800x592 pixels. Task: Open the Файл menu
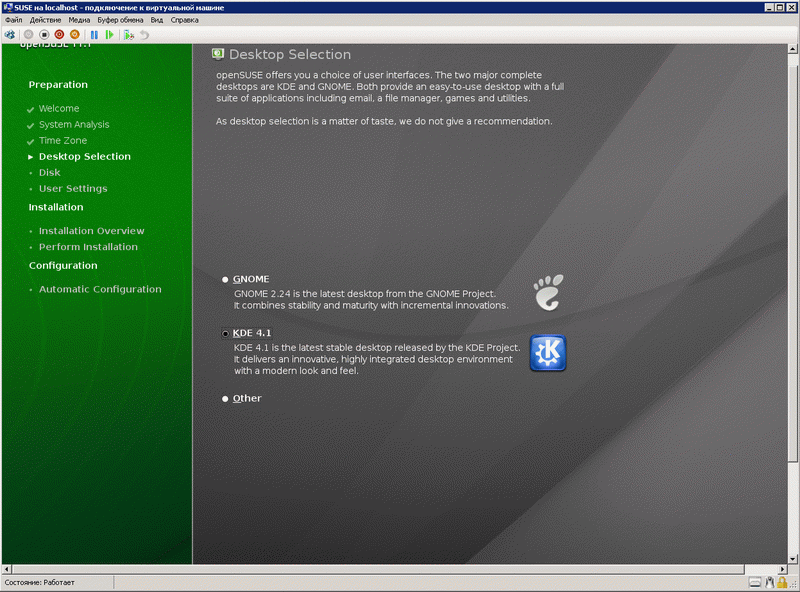[x=14, y=20]
